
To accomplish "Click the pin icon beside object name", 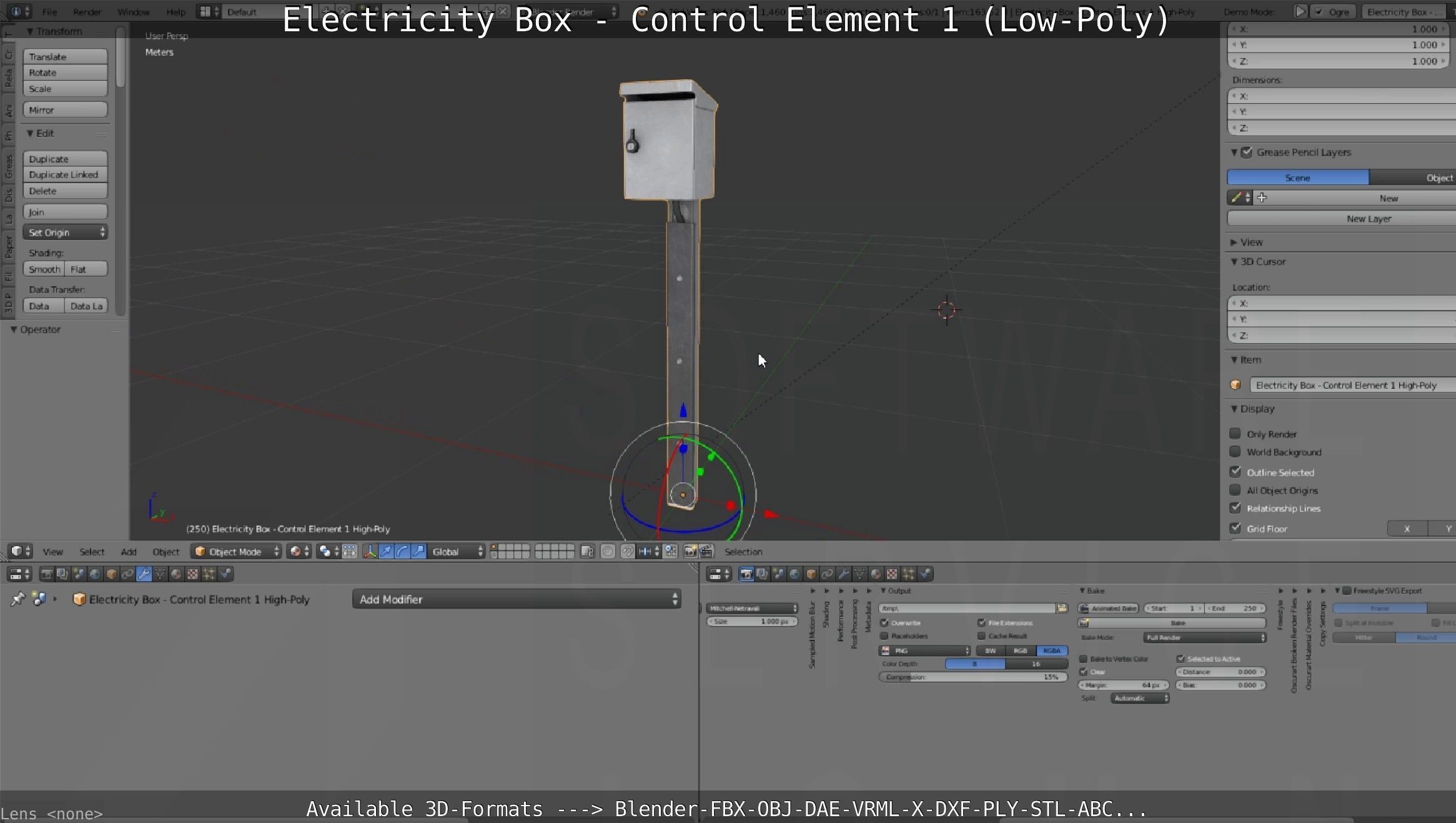I will pyautogui.click(x=17, y=599).
